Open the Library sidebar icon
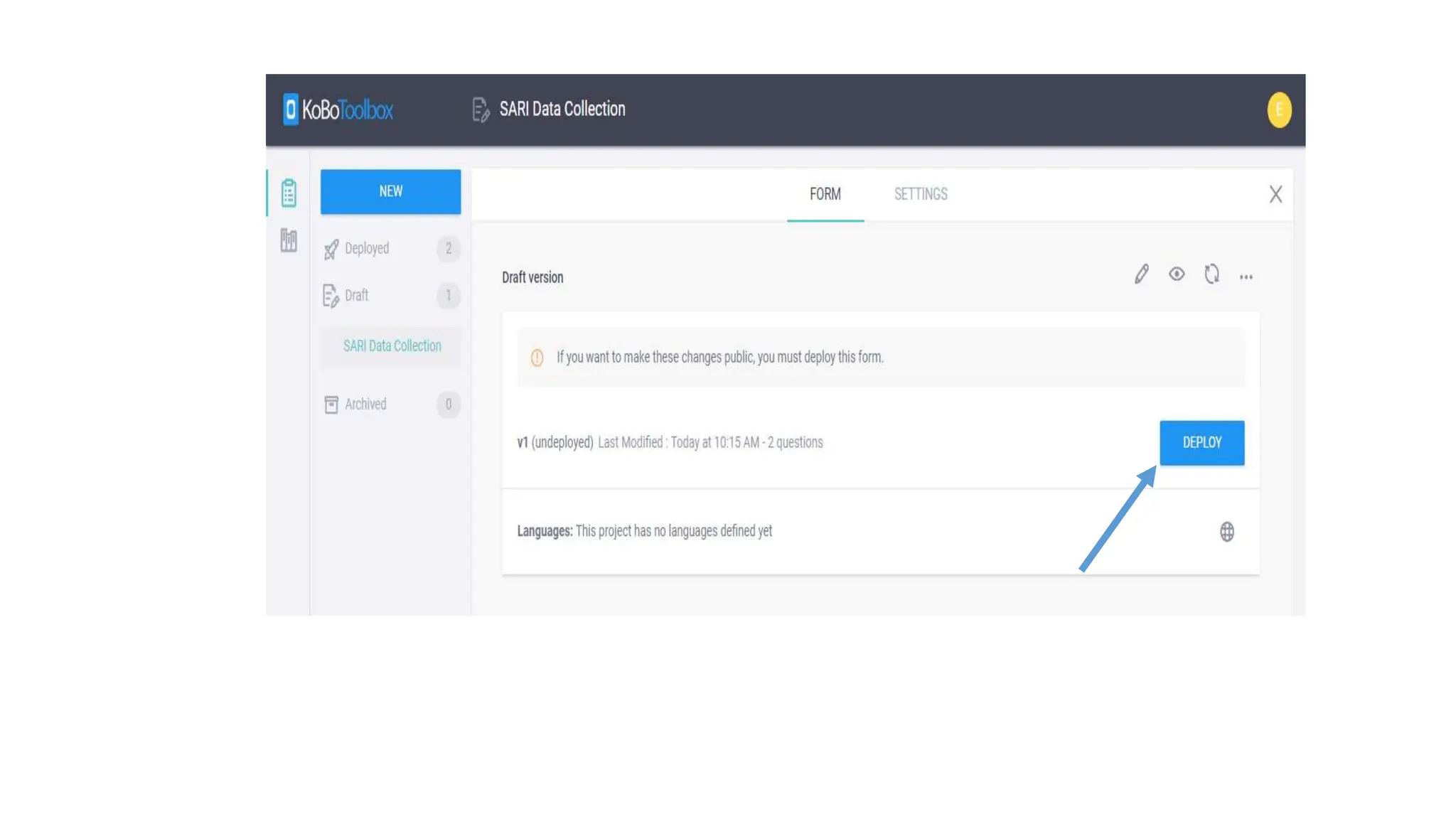The height and width of the screenshot is (819, 1456). 289,240
